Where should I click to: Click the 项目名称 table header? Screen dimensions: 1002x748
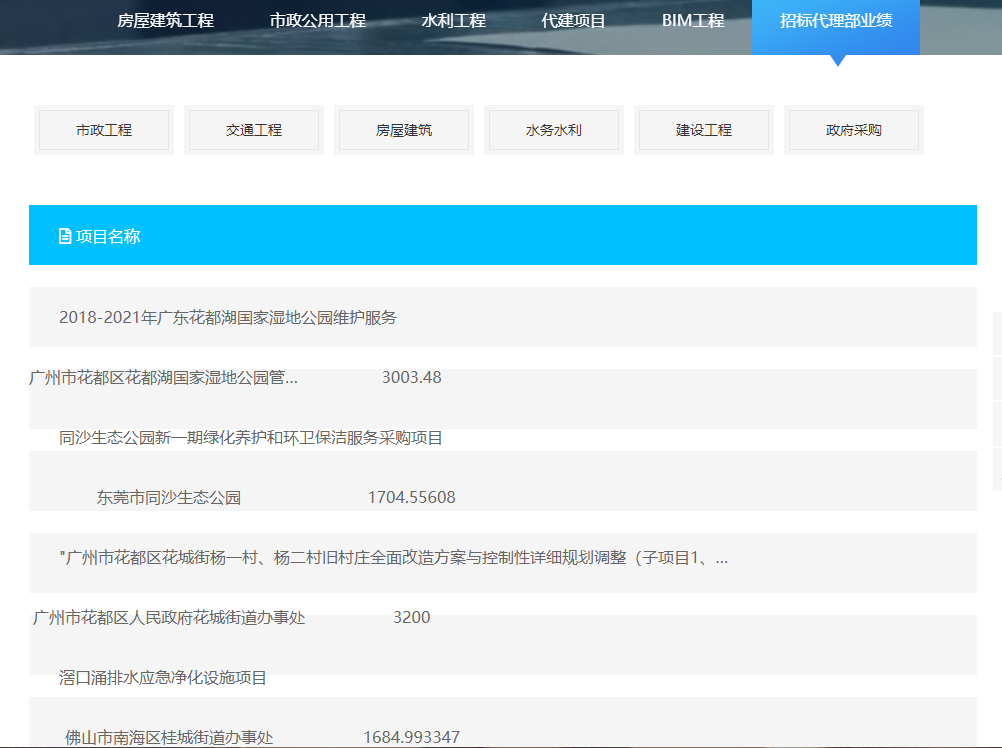[108, 237]
